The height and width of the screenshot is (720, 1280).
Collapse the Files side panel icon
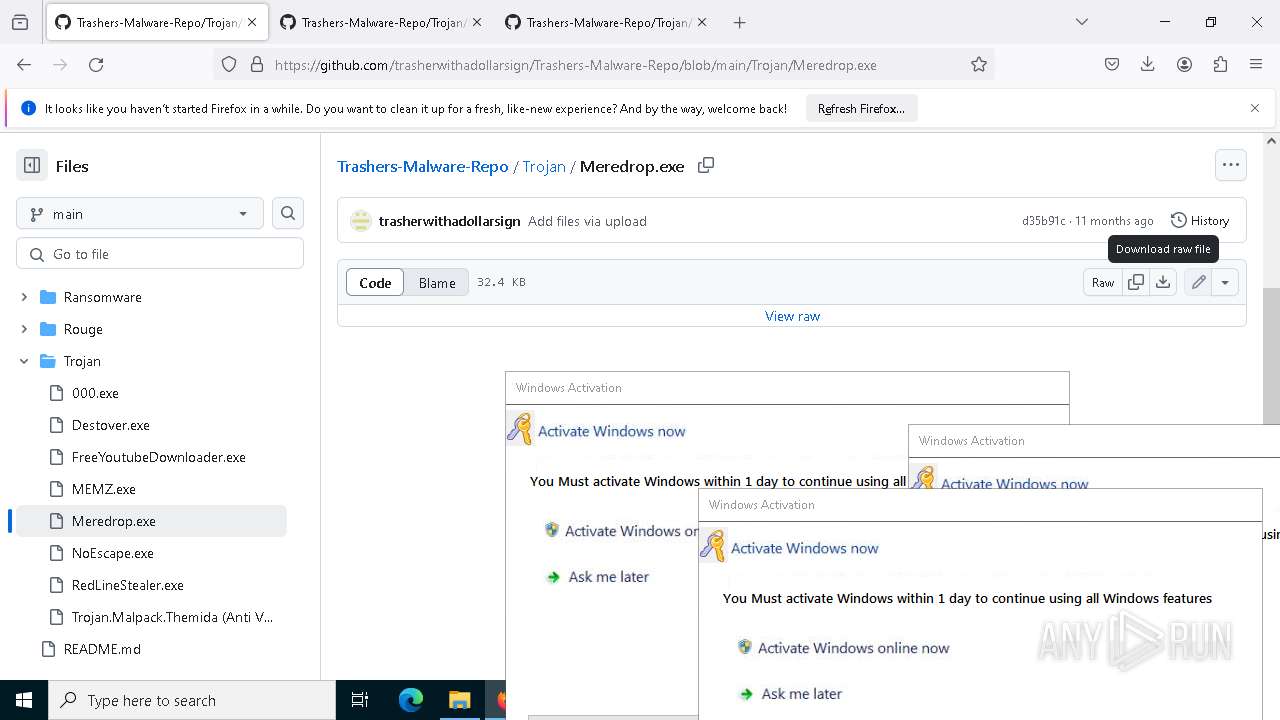coord(32,166)
